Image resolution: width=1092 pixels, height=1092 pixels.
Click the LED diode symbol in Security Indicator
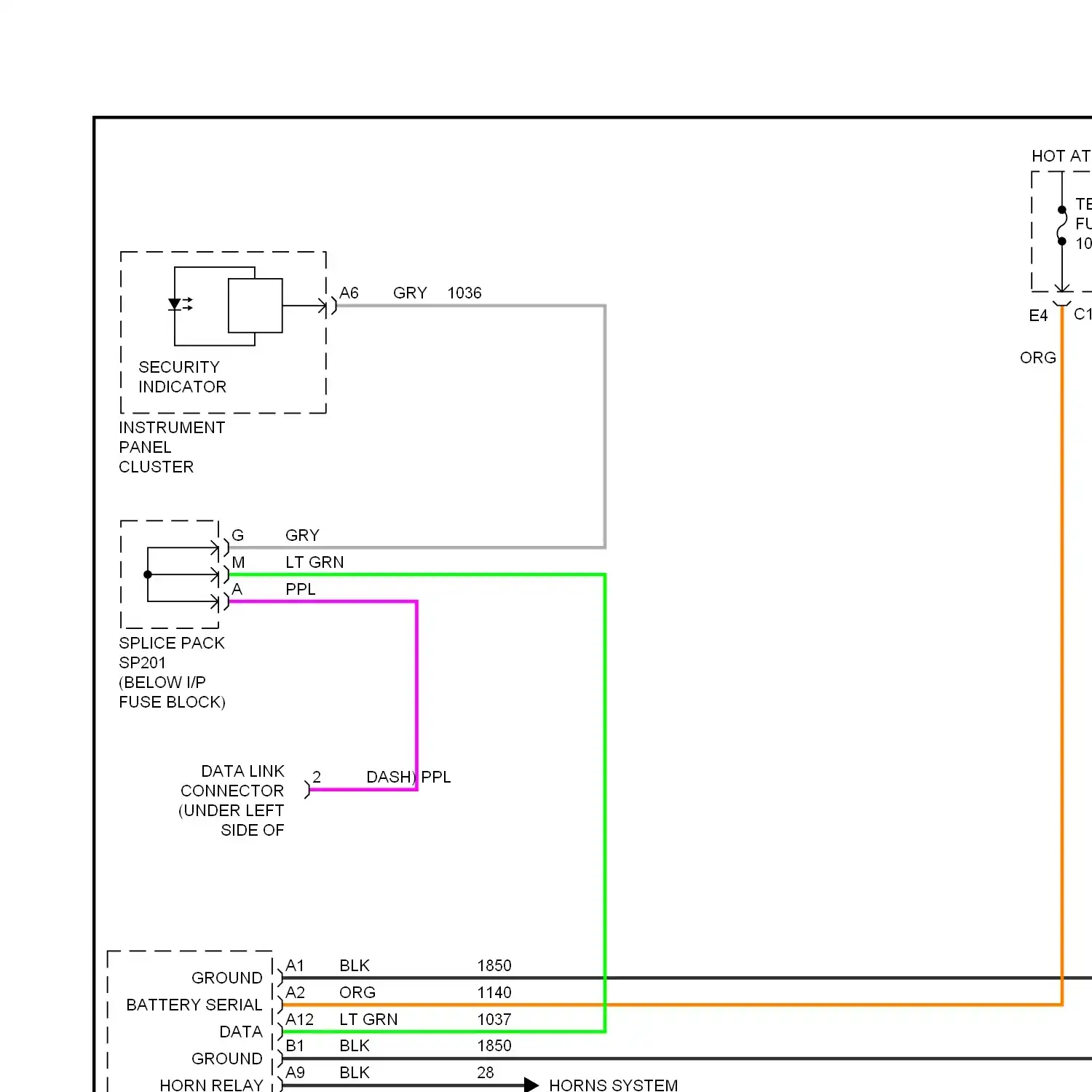click(180, 304)
